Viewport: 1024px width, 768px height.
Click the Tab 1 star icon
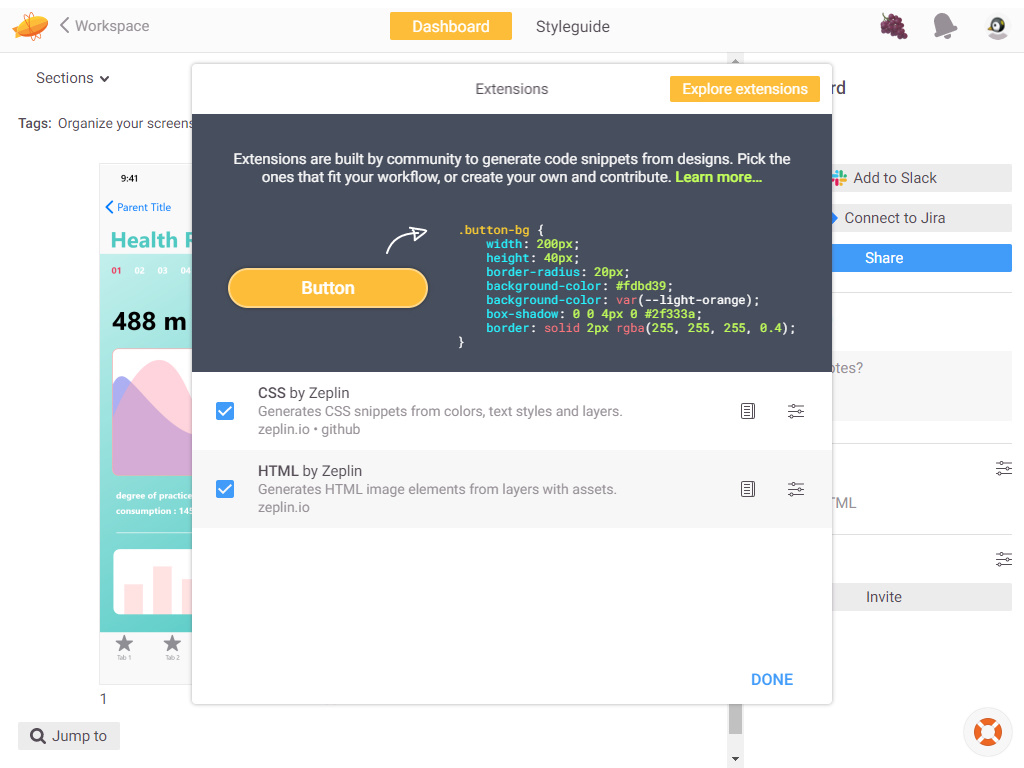pyautogui.click(x=124, y=643)
